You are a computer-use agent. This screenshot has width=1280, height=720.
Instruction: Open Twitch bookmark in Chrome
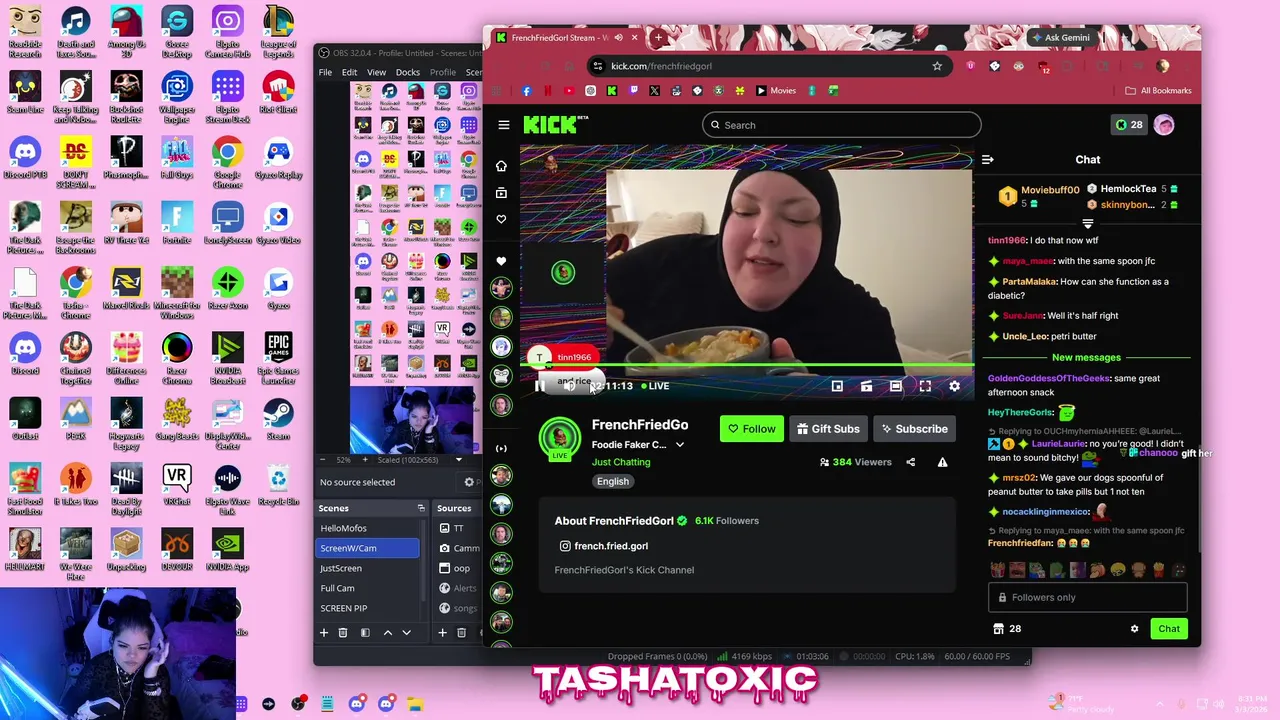[633, 91]
